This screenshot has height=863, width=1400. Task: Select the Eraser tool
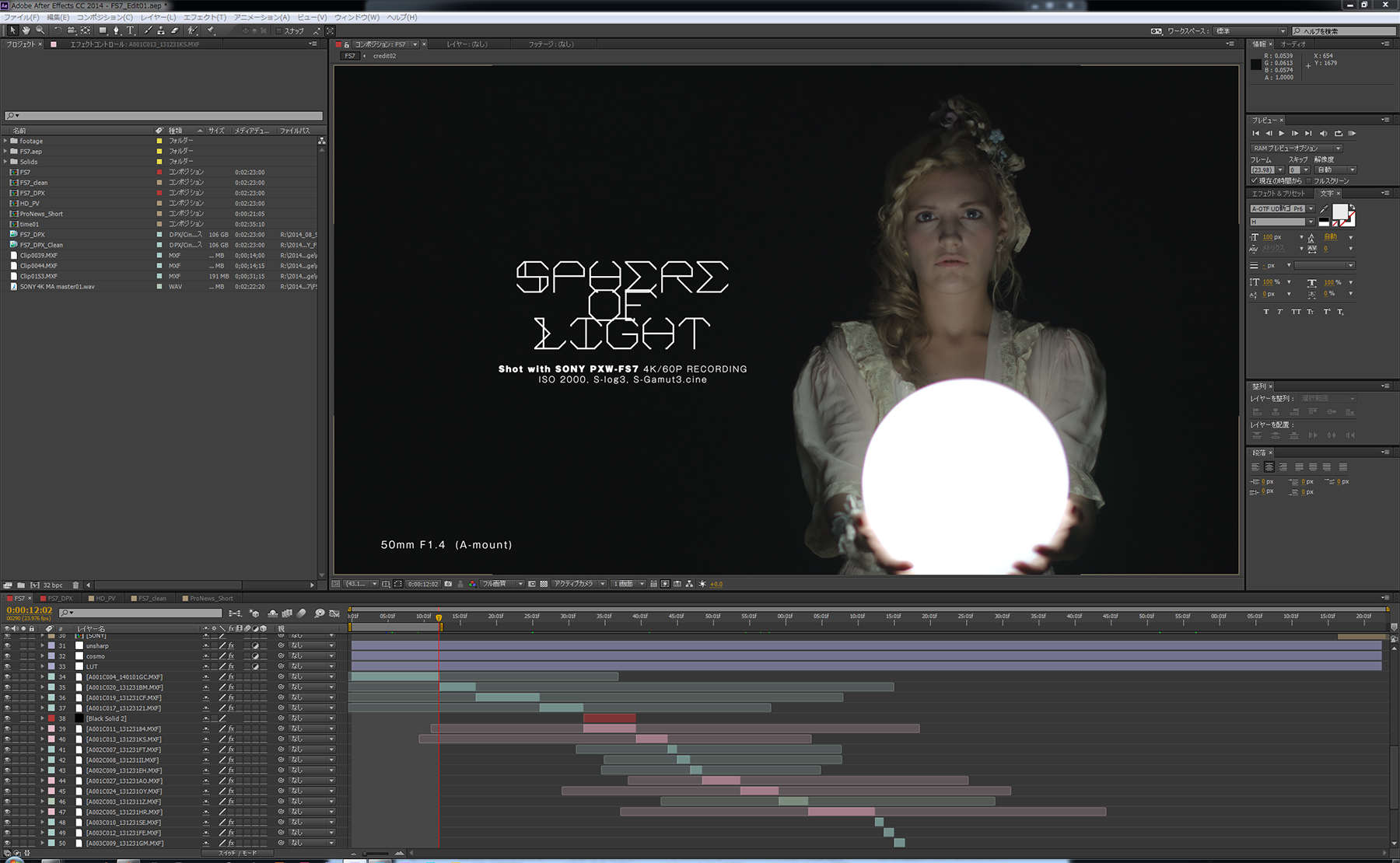[174, 30]
